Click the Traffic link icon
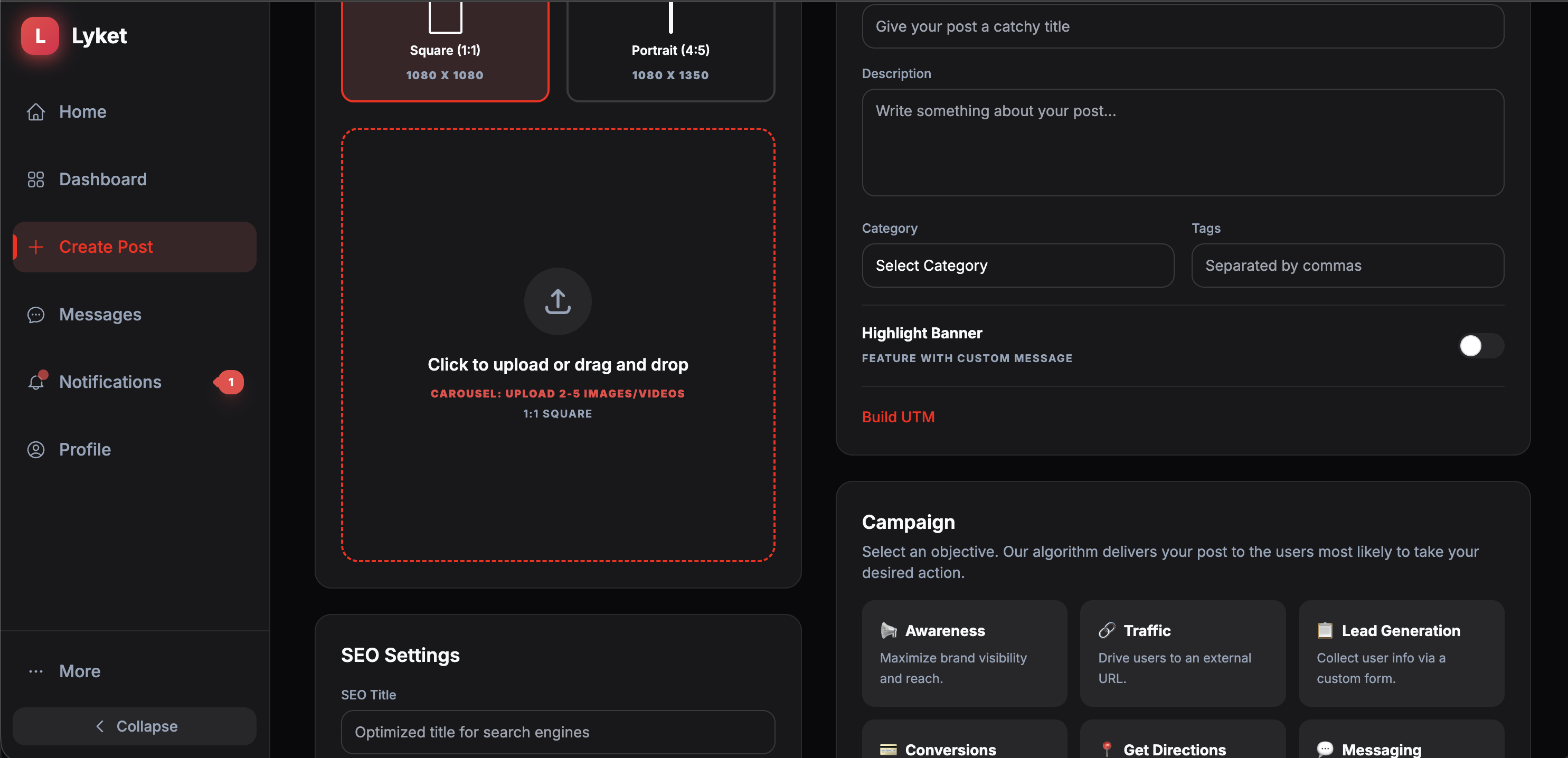1568x758 pixels. click(x=1107, y=631)
